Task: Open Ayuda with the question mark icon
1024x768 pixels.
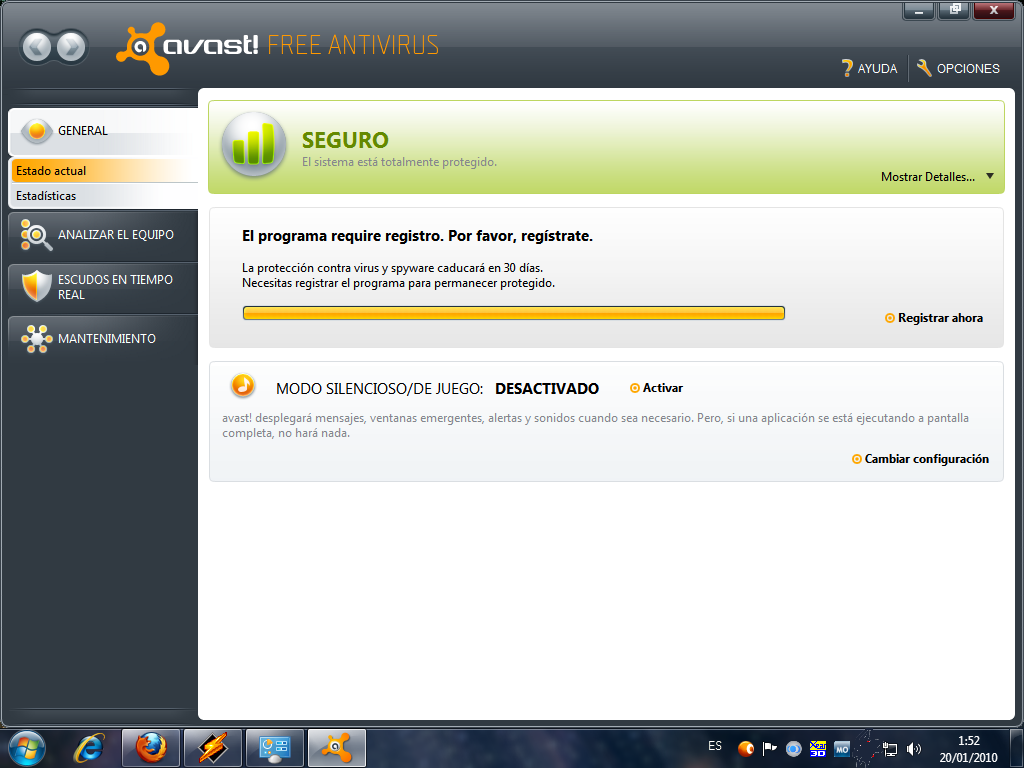Action: pos(846,68)
